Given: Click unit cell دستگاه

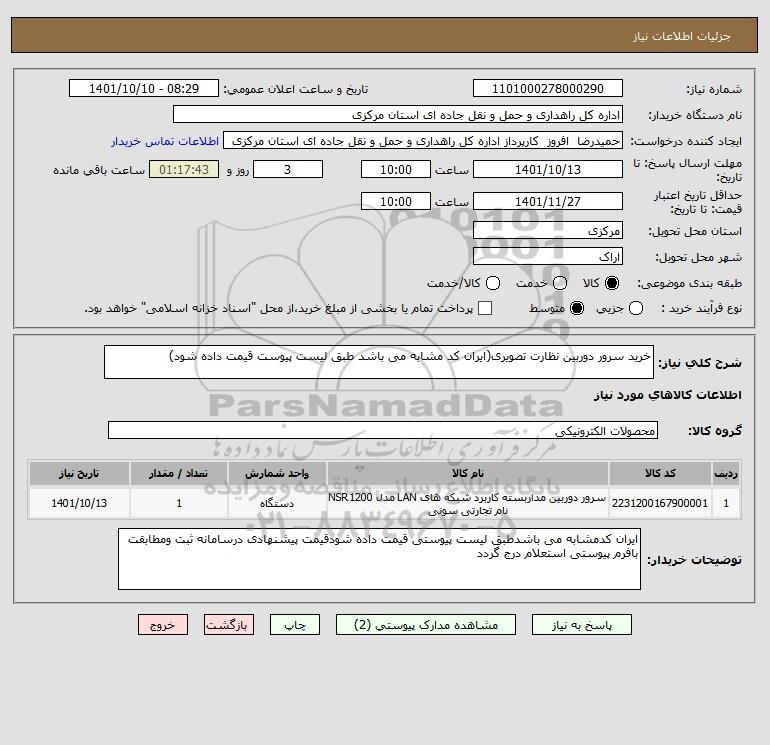Looking at the screenshot, I should [277, 503].
